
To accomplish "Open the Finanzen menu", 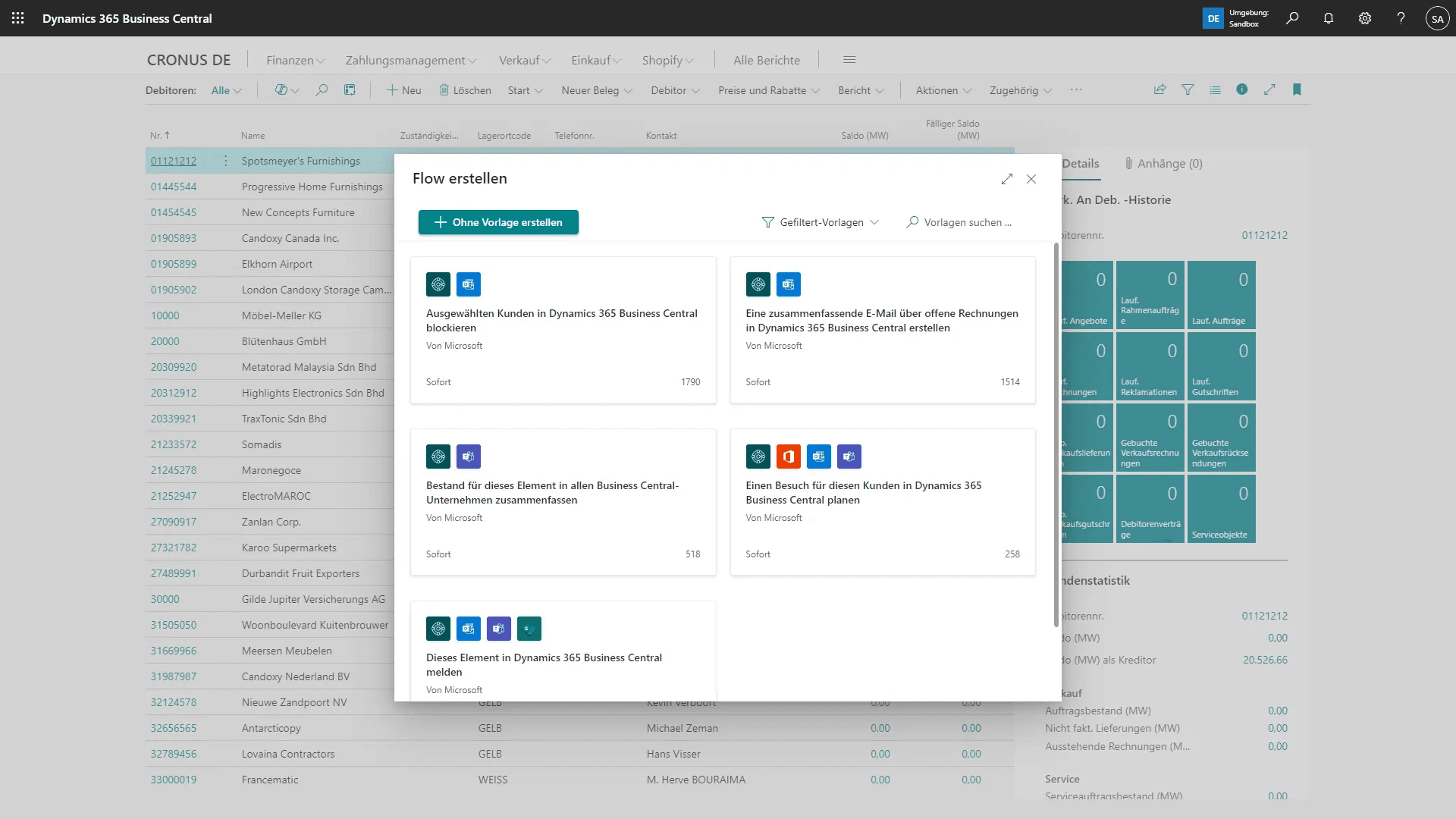I will (295, 60).
